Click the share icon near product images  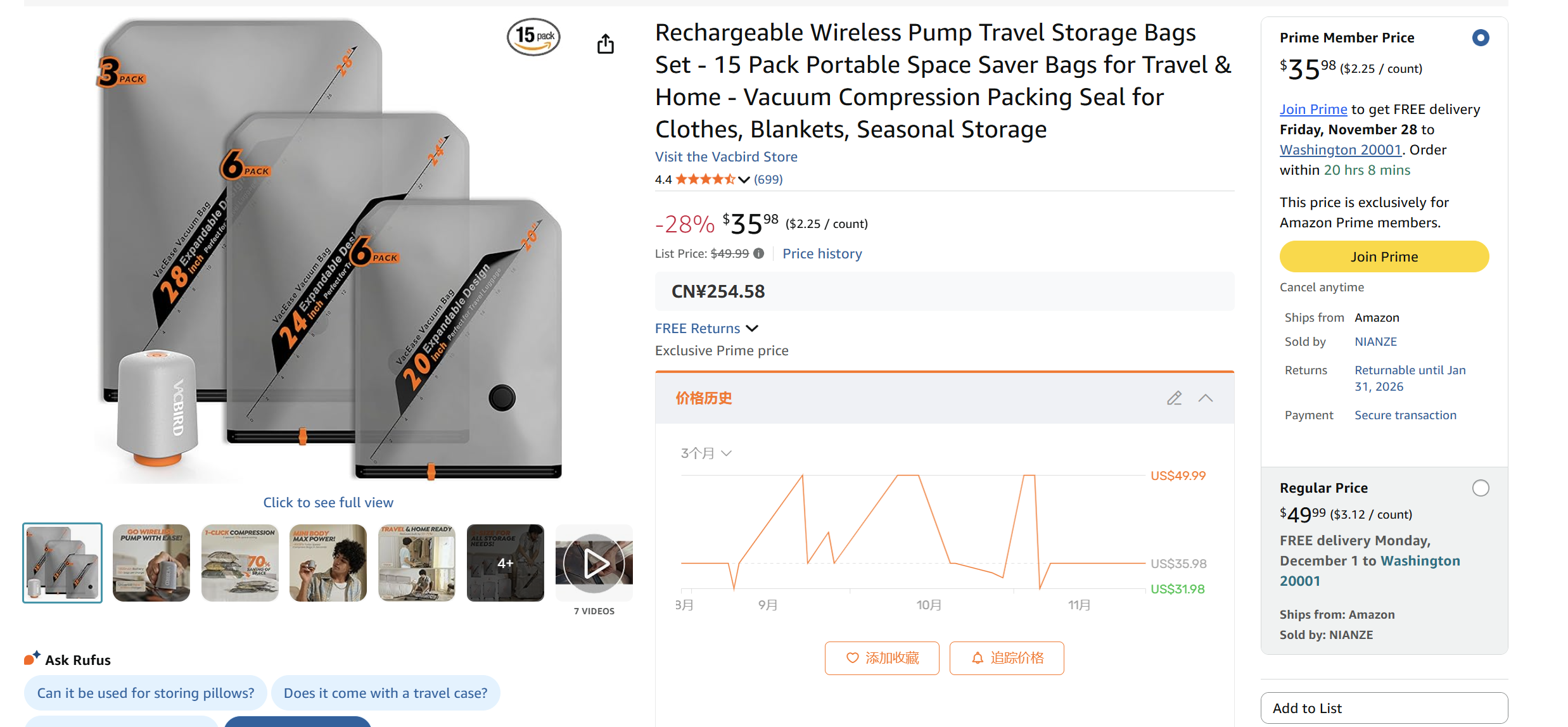pyautogui.click(x=605, y=43)
